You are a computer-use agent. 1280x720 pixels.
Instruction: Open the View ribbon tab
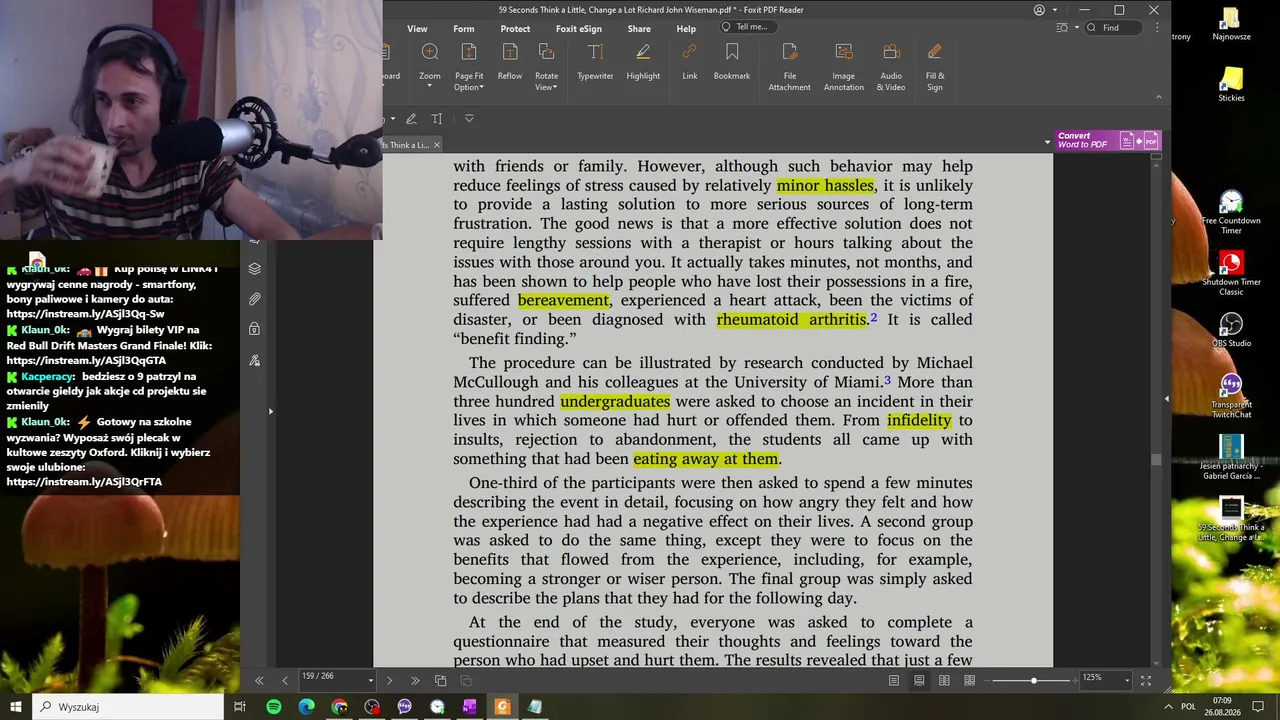pos(417,29)
